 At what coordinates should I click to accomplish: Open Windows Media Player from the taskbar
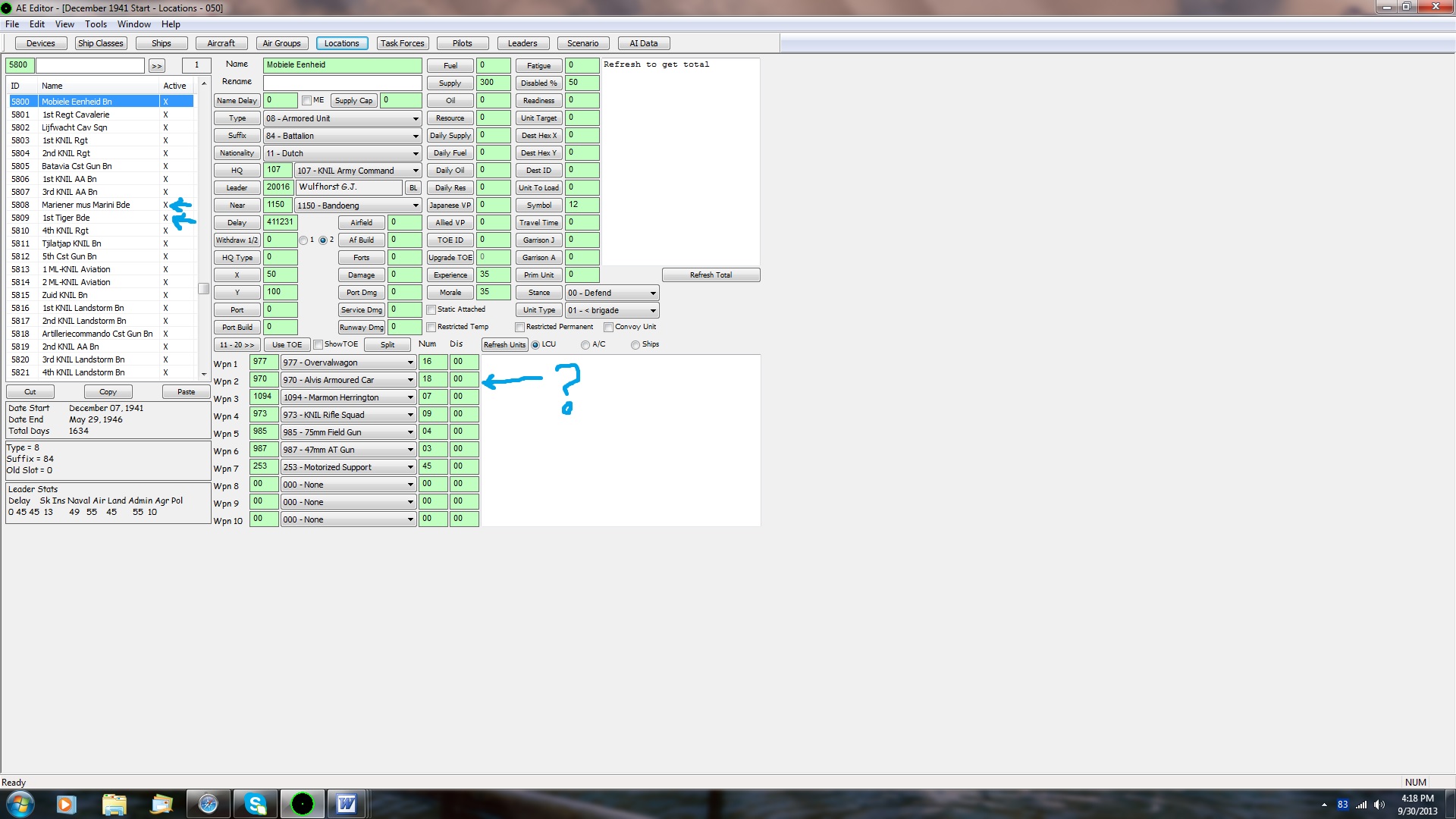[66, 804]
